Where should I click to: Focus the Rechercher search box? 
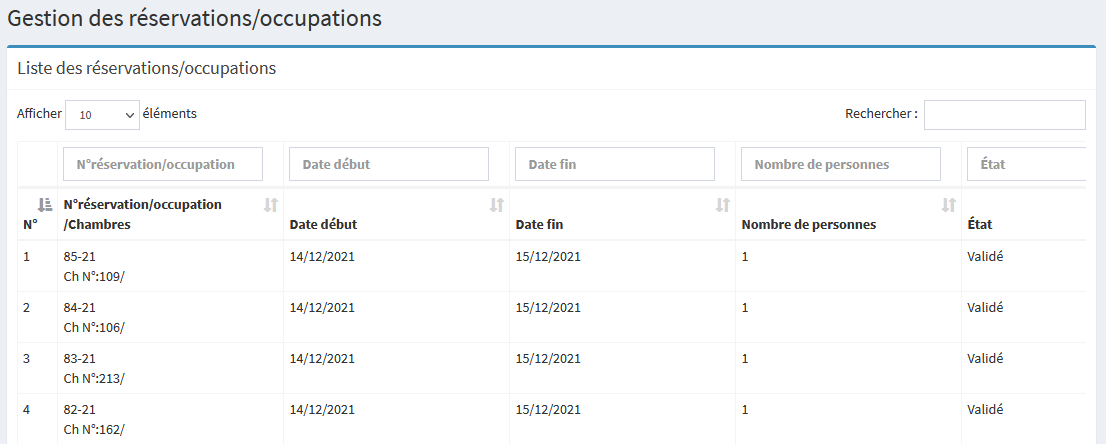pyautogui.click(x=1004, y=115)
